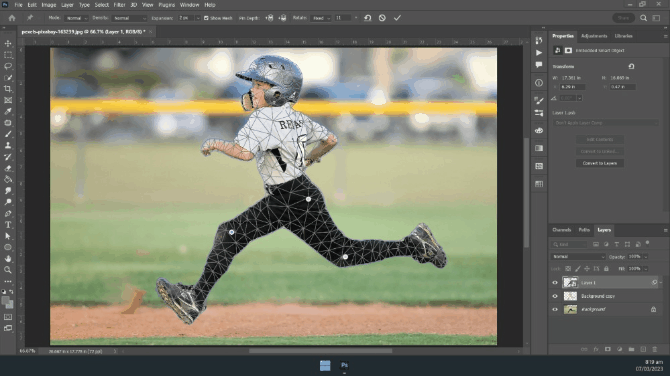
Task: Open the Filter menu
Action: point(119,5)
